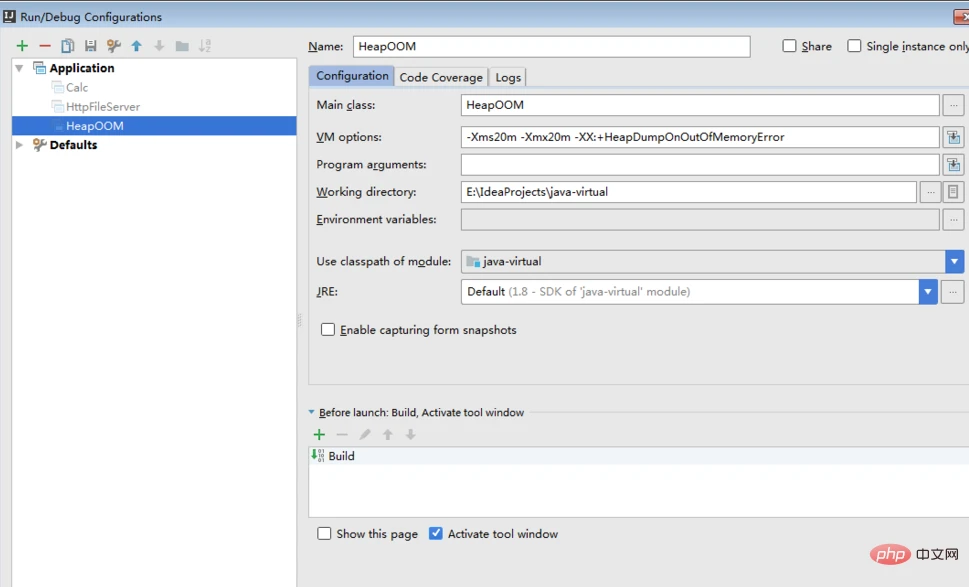969x587 pixels.
Task: Add a new run configuration
Action: [22, 46]
